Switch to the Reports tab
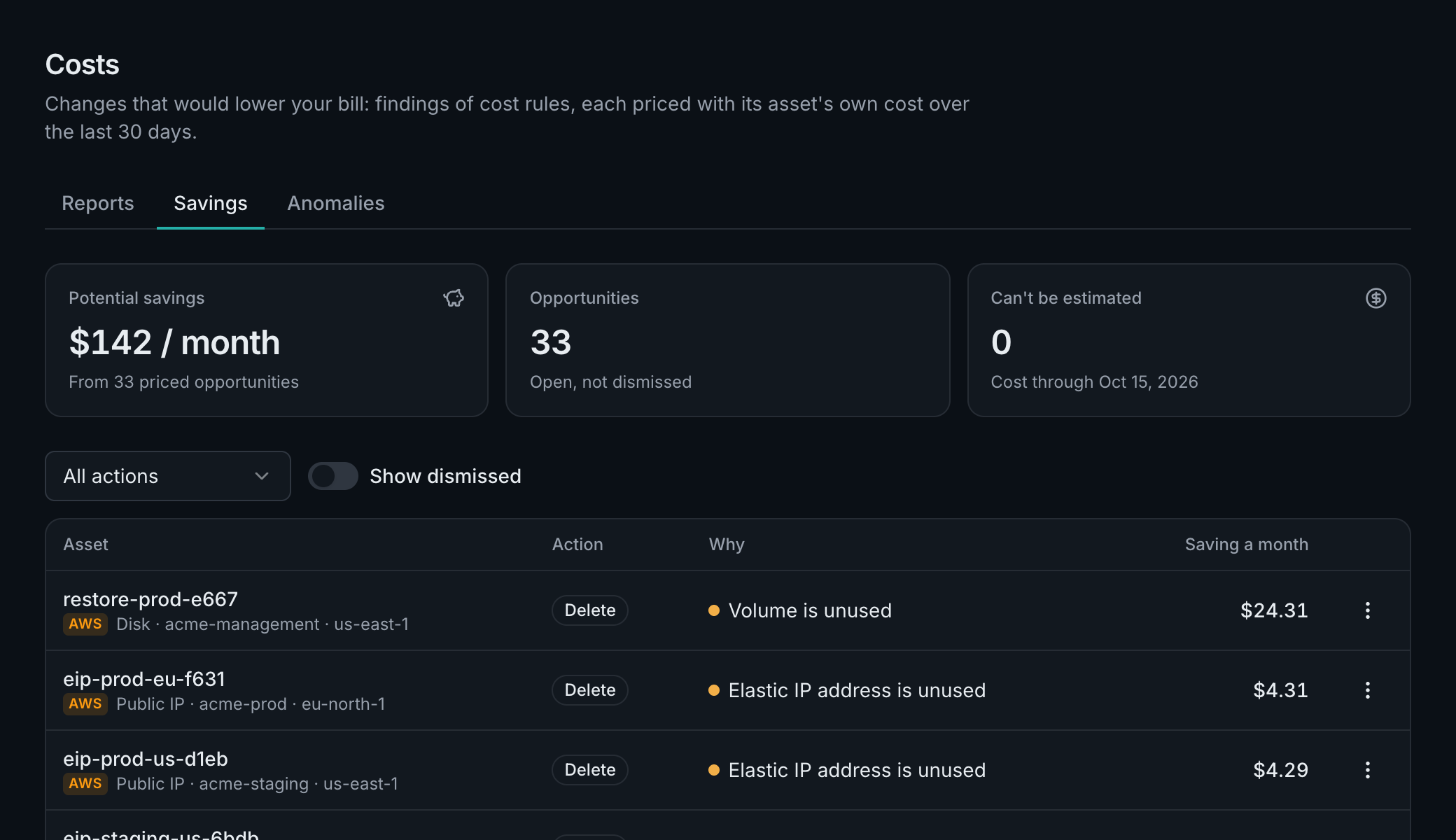 point(98,203)
